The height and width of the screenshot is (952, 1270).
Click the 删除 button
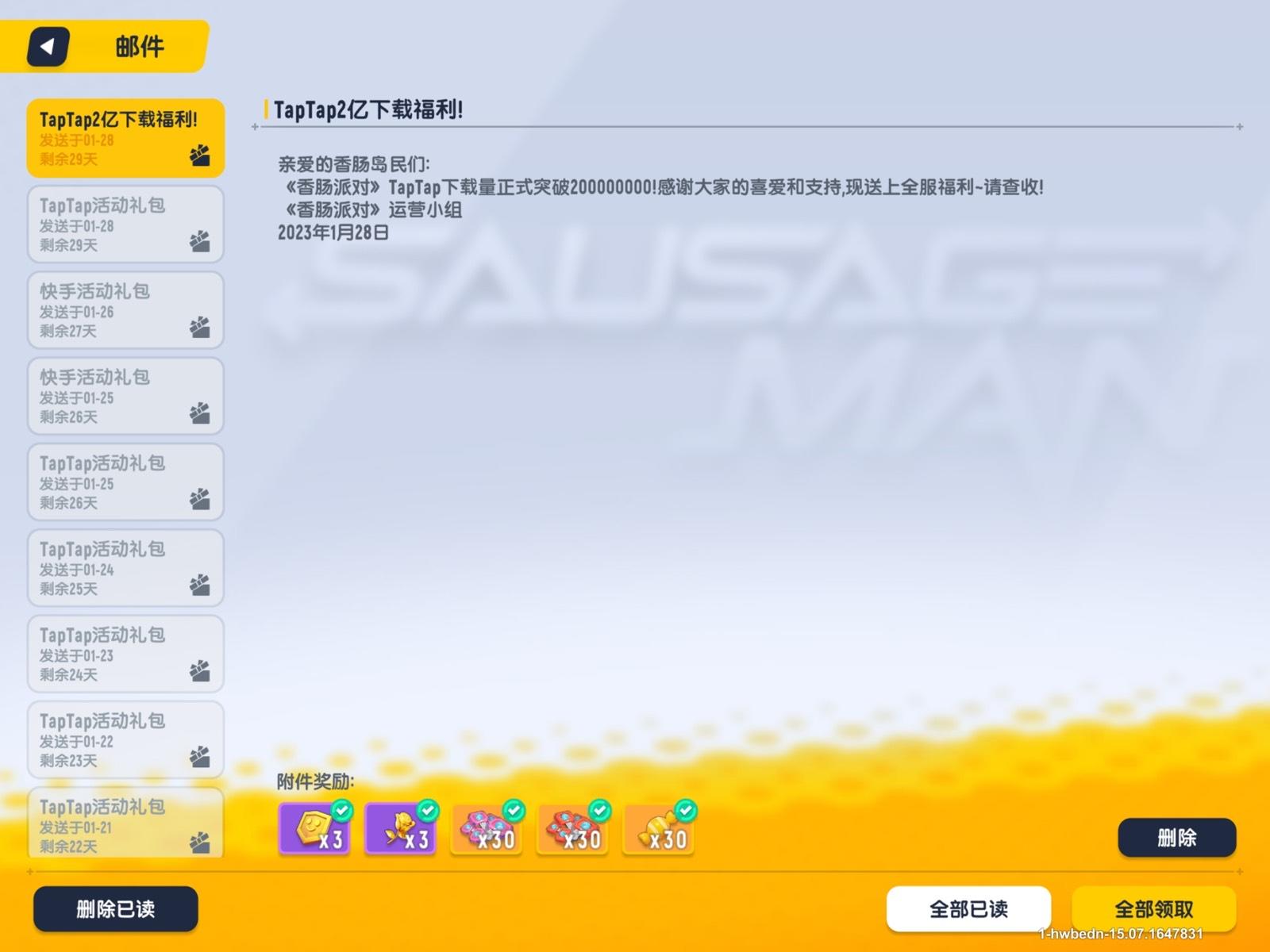point(1176,838)
